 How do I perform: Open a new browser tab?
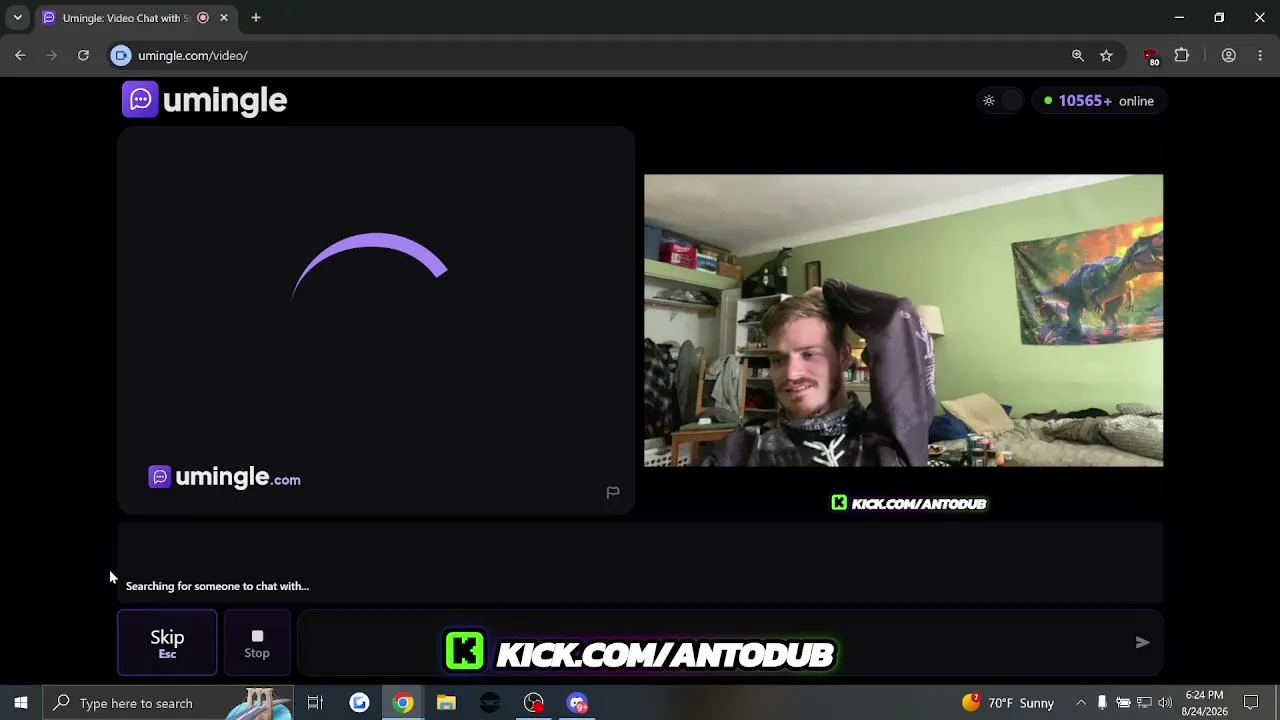pyautogui.click(x=256, y=18)
